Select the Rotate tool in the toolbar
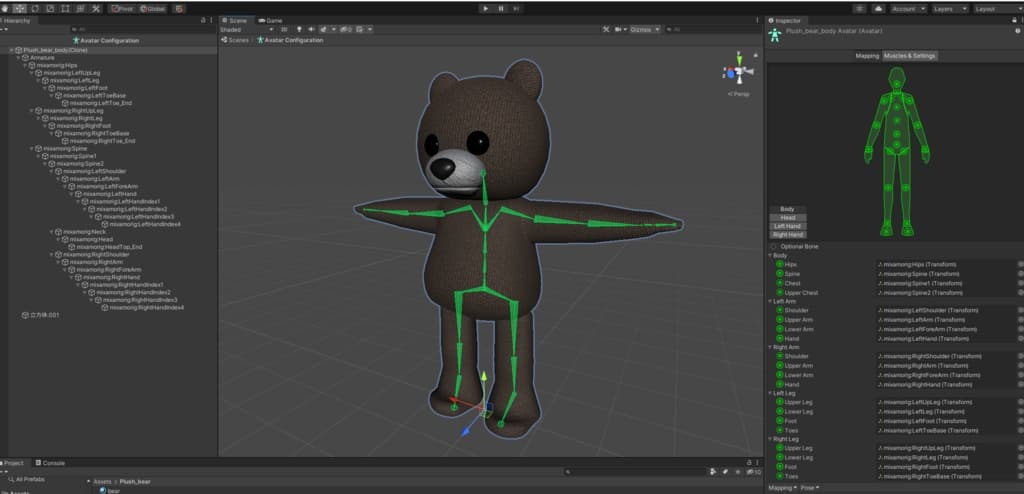This screenshot has height=494, width=1024. [35, 8]
